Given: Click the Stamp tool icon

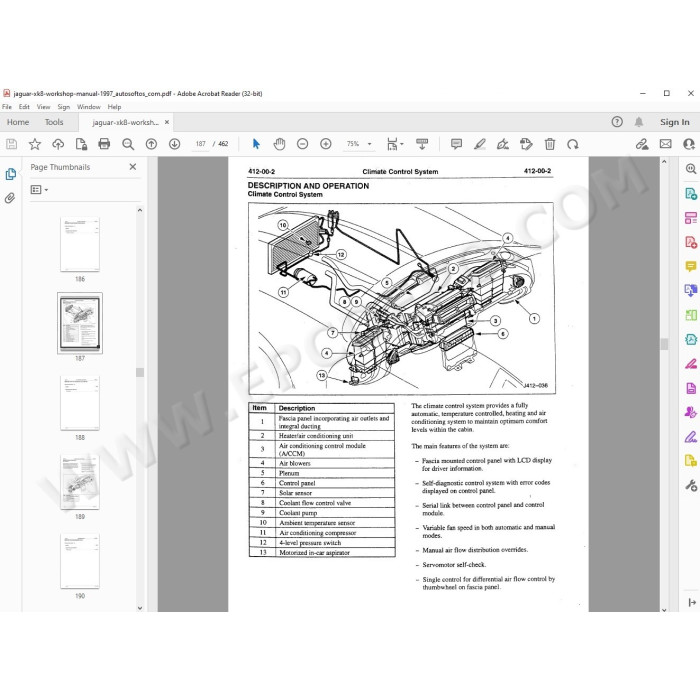Looking at the screenshot, I should click(x=526, y=144).
